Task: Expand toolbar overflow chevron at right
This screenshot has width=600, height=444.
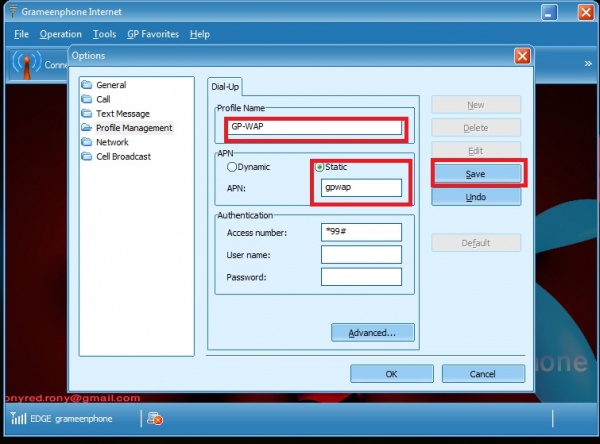Action: (x=588, y=64)
